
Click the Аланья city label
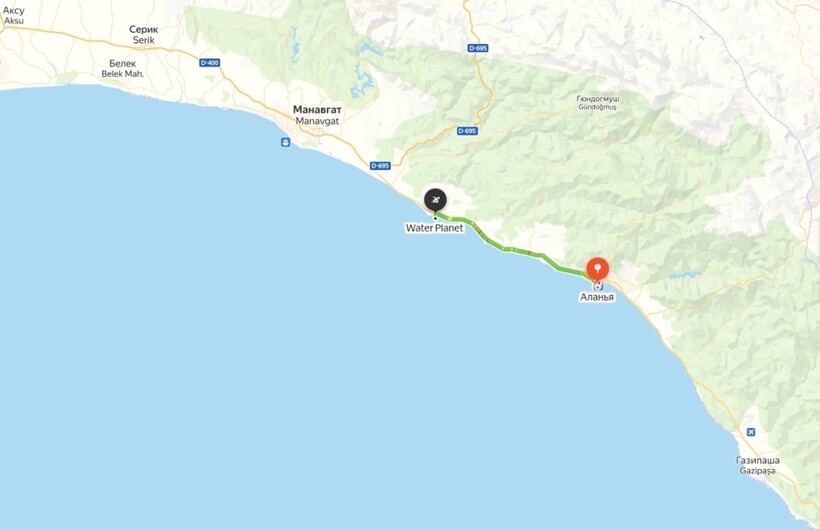point(597,297)
